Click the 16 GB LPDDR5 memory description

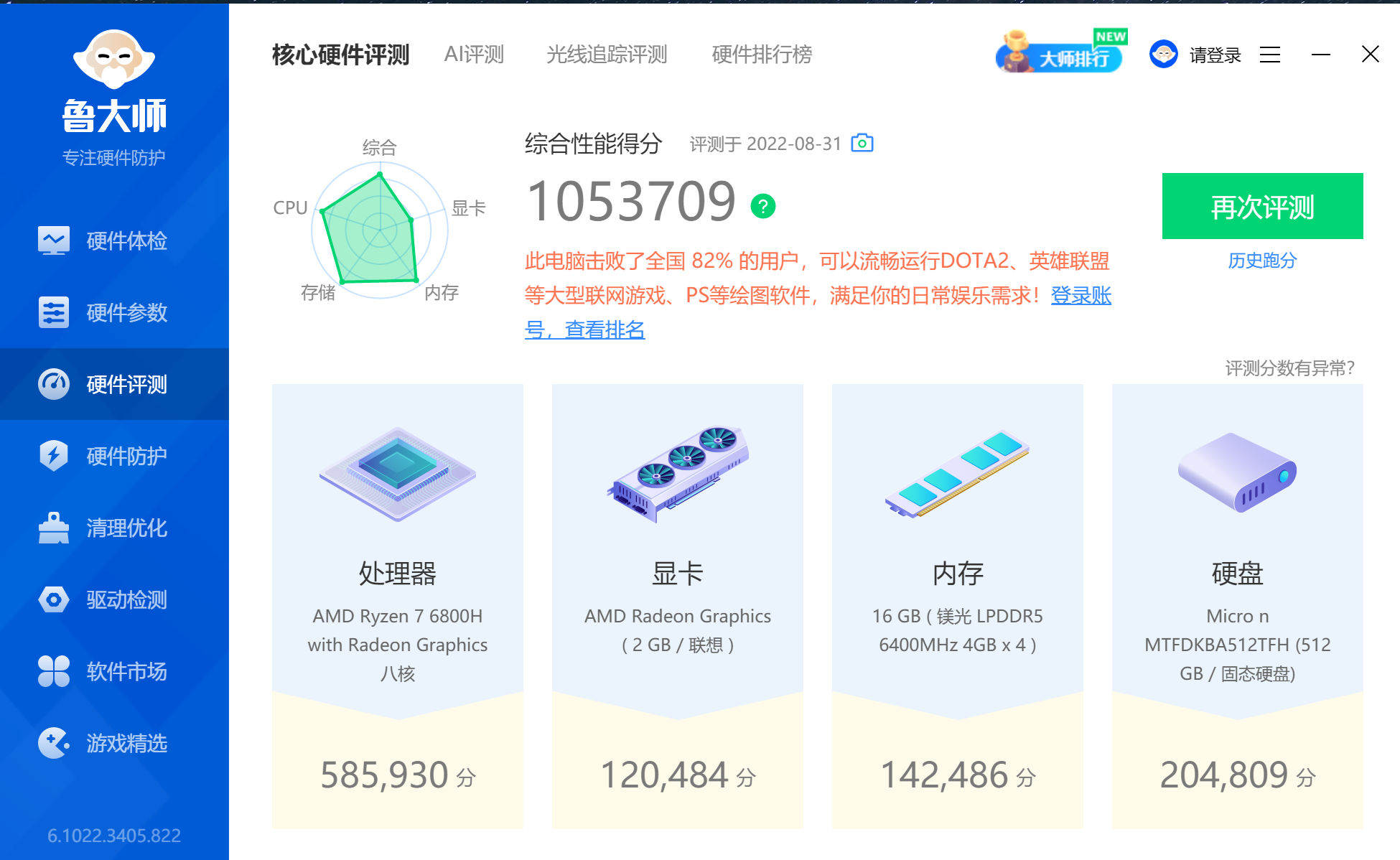click(x=958, y=630)
